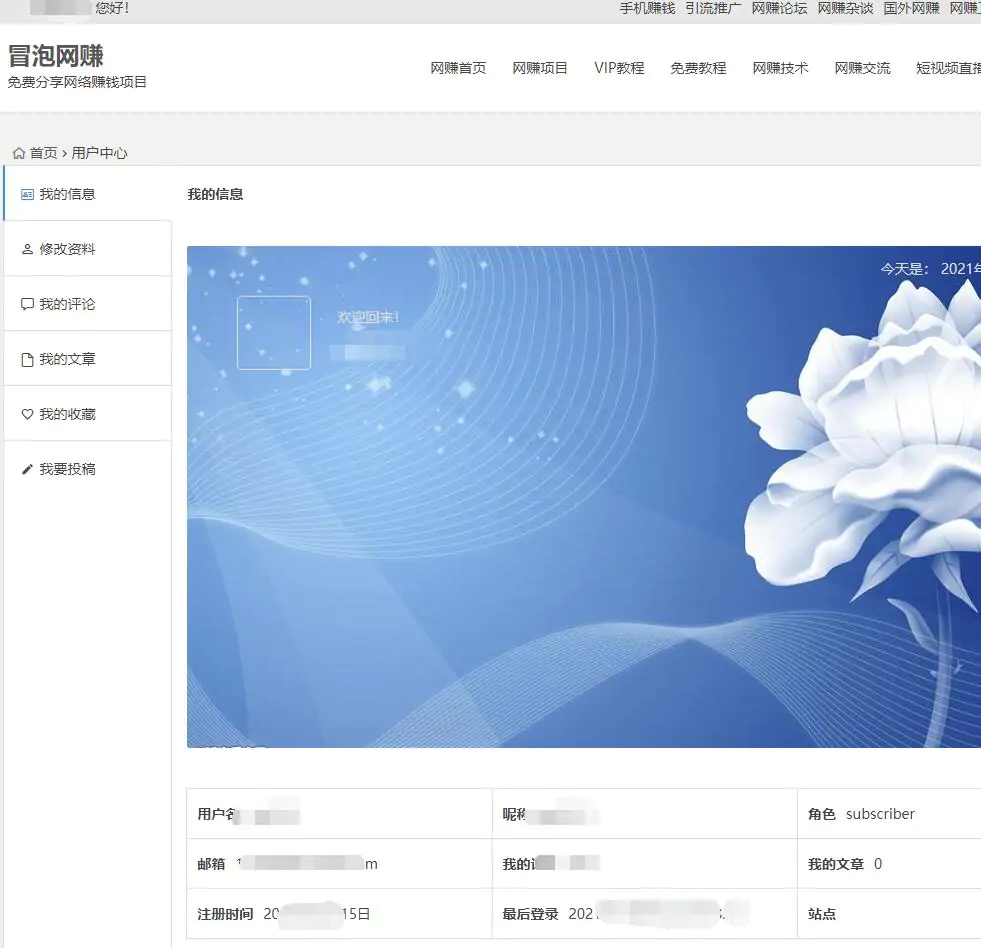This screenshot has width=981, height=948.
Task: Click the 角色 subscriber cell
Action: click(889, 814)
